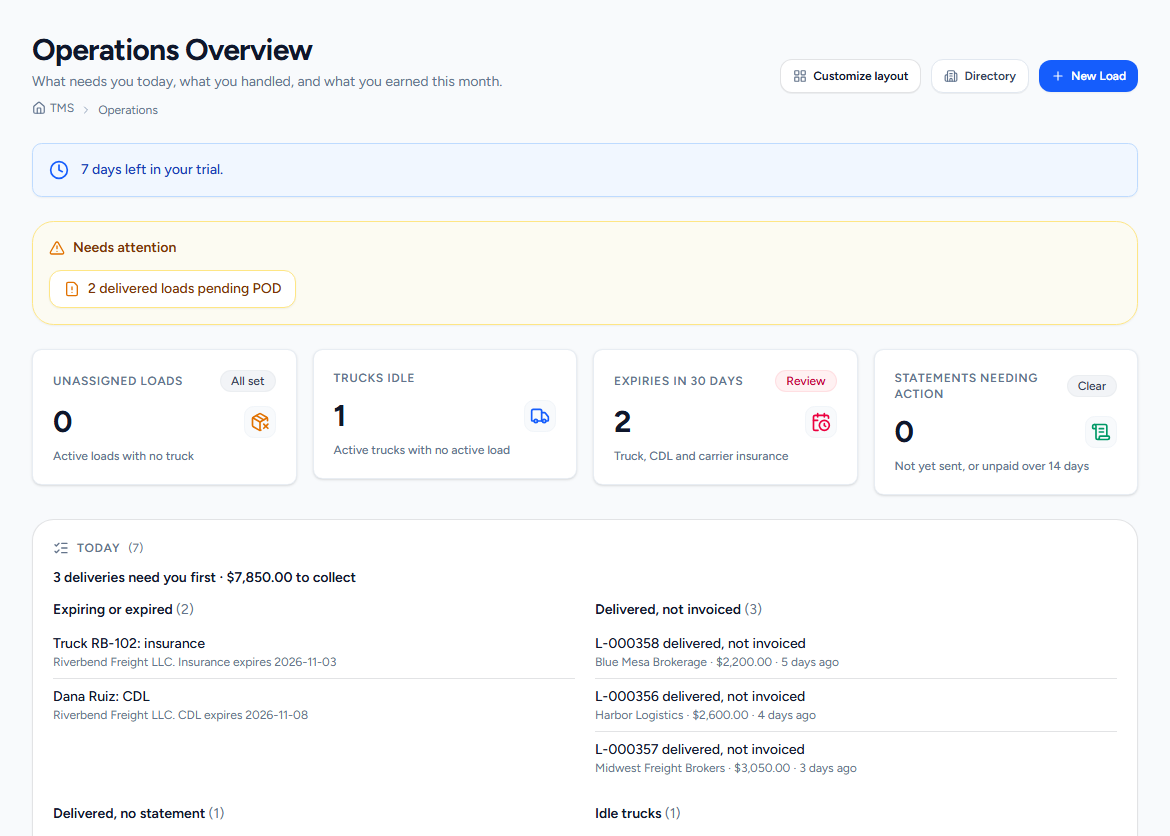Click the calendar-clock icon on Expiries card
The image size is (1170, 836).
pos(821,422)
